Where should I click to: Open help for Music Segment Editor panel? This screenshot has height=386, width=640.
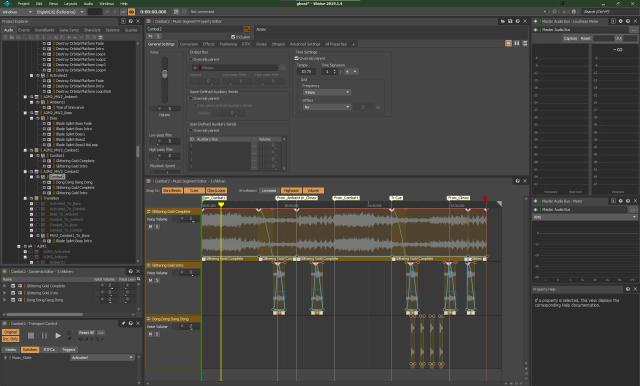click(x=518, y=181)
